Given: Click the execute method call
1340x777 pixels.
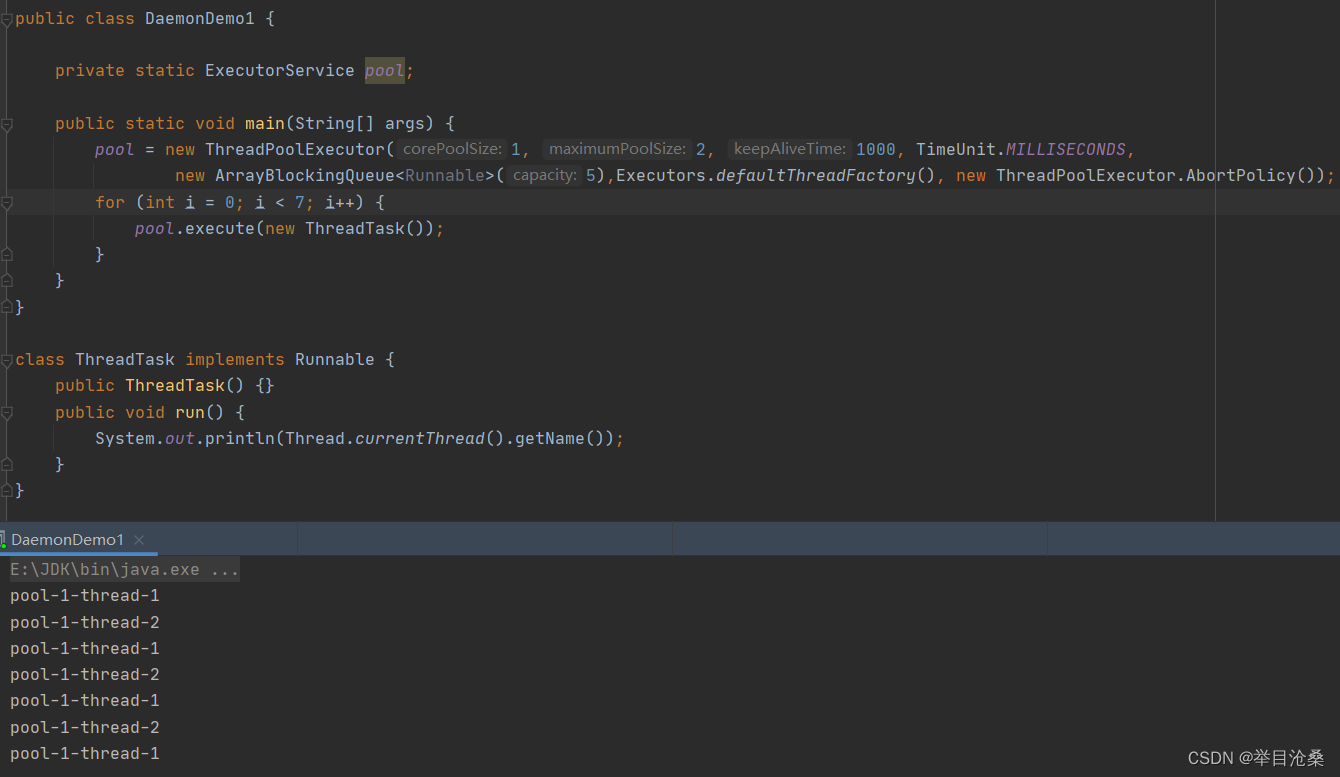Looking at the screenshot, I should [x=220, y=229].
